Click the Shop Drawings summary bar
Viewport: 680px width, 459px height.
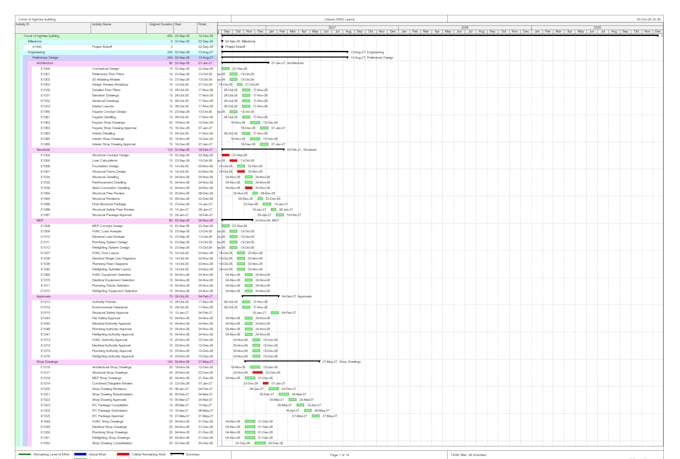(x=282, y=361)
